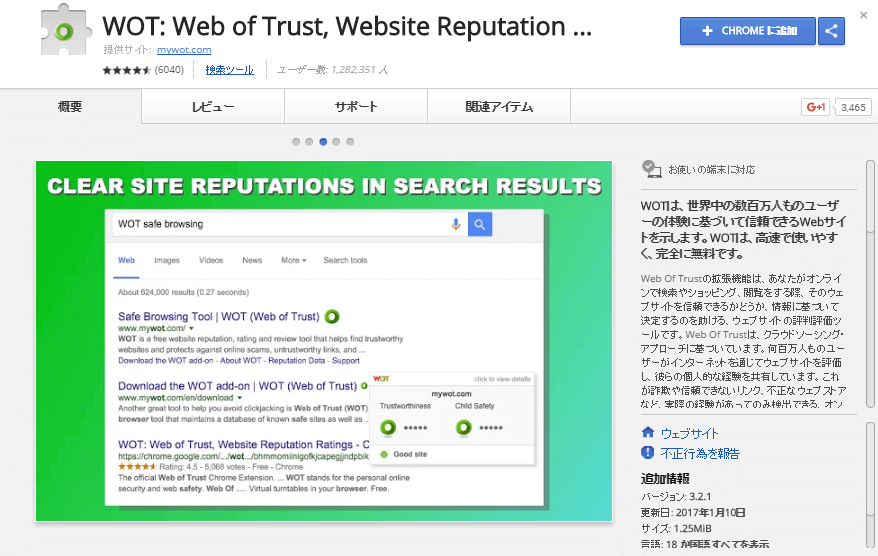Click the microphone icon in screenshot search box
This screenshot has width=878, height=556.
[456, 224]
